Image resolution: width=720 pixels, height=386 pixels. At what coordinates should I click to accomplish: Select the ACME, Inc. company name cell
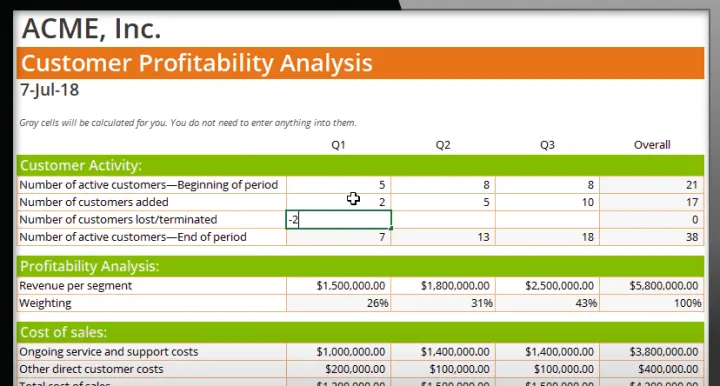tap(91, 28)
